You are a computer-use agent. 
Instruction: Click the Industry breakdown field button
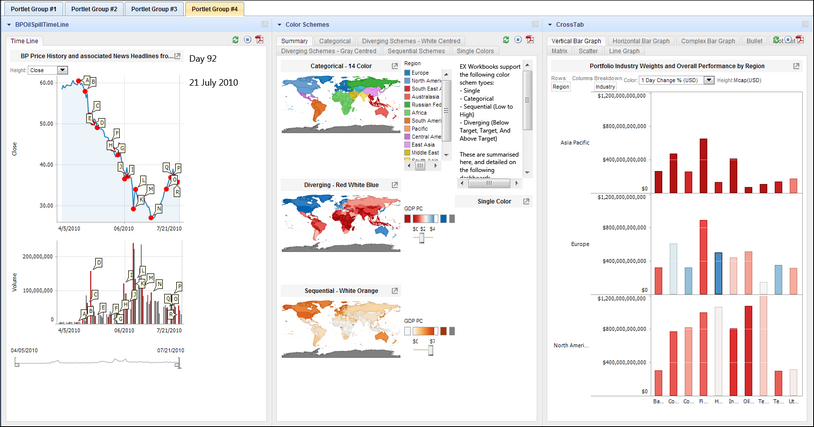[606, 87]
